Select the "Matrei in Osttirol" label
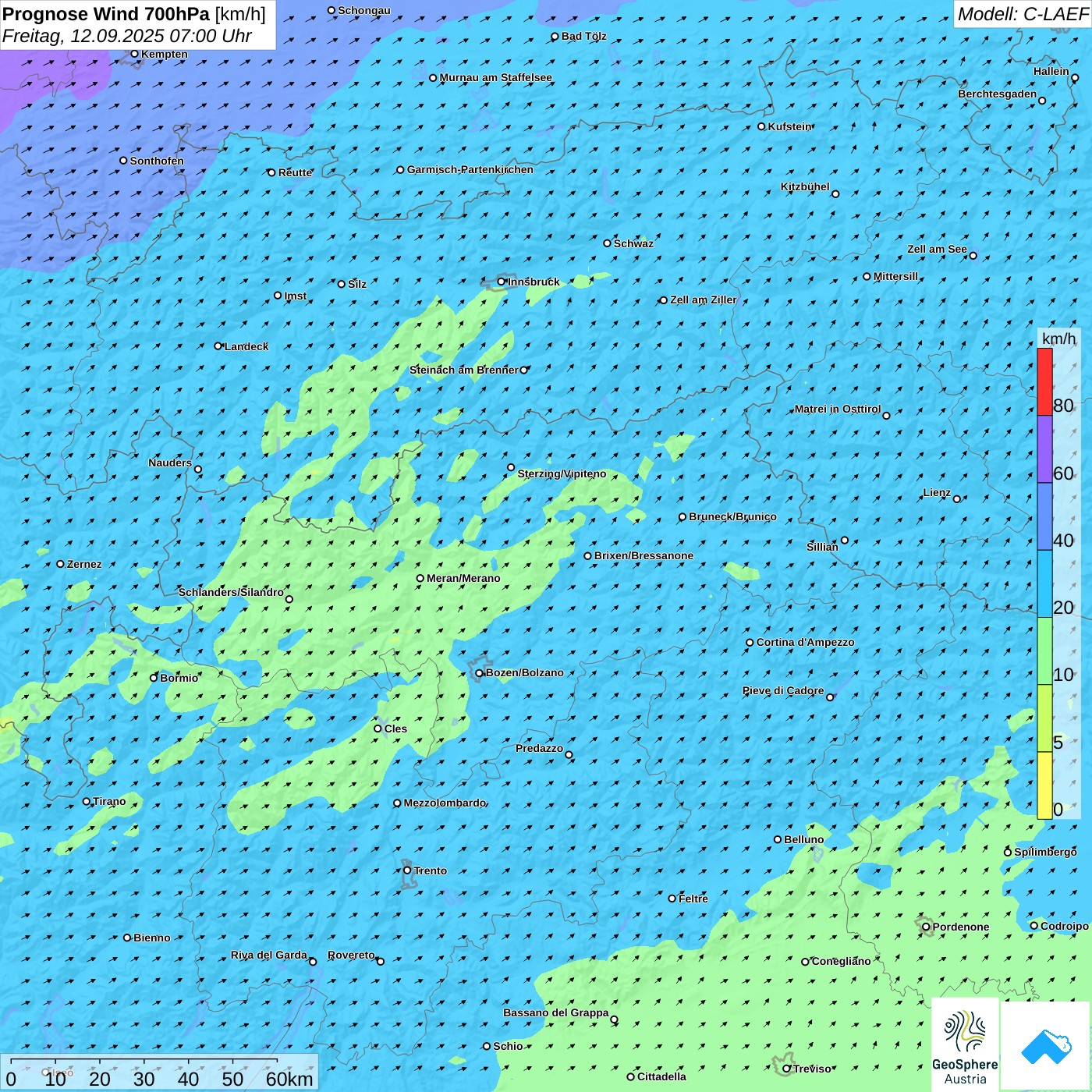The image size is (1092, 1092). click(838, 409)
